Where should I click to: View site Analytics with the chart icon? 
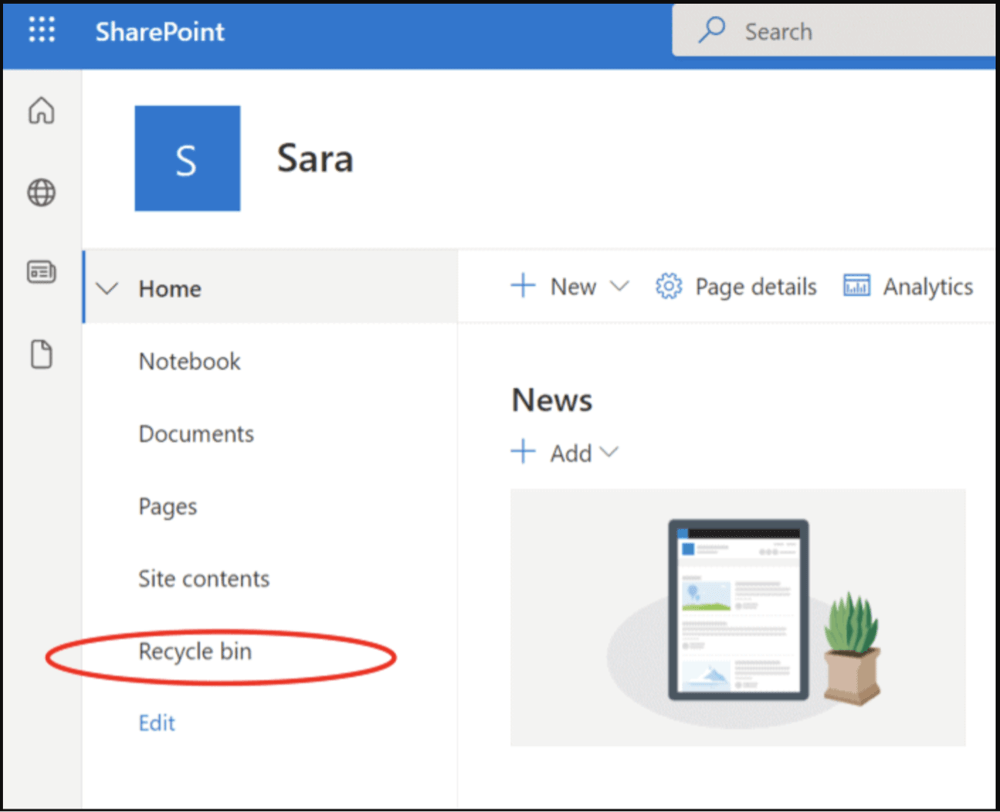pyautogui.click(x=856, y=285)
